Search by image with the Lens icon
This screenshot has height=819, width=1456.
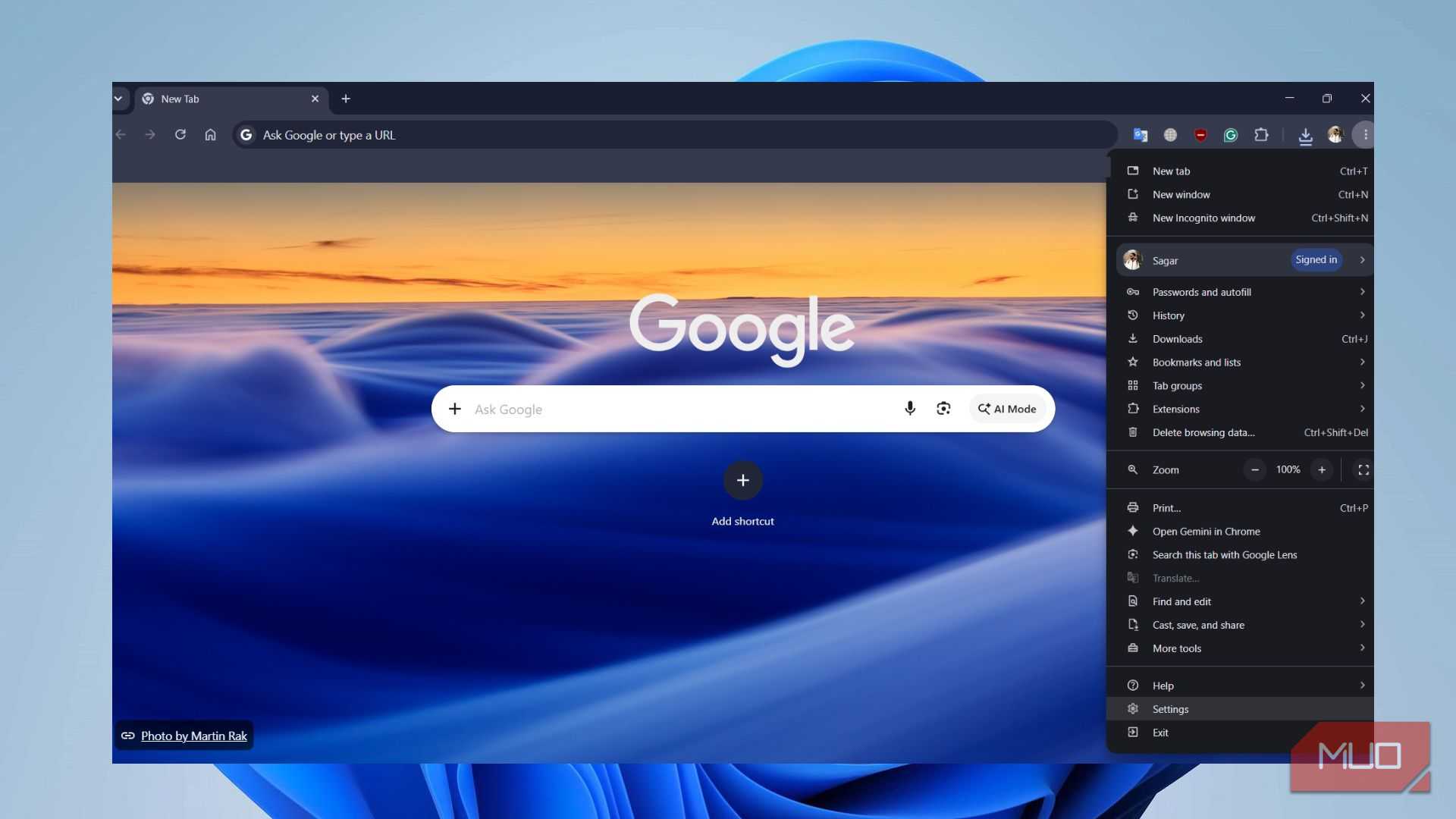pos(943,409)
